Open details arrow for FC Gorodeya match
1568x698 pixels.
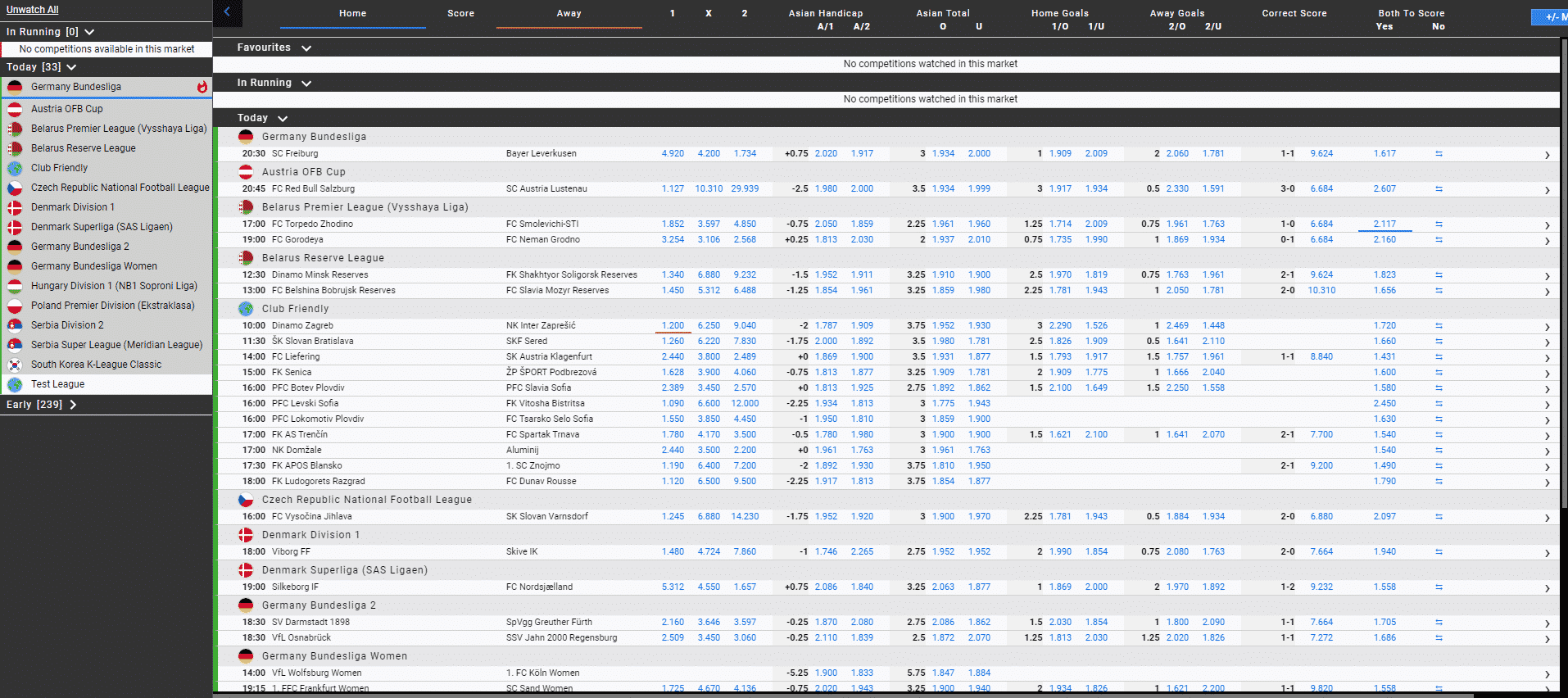[1547, 241]
